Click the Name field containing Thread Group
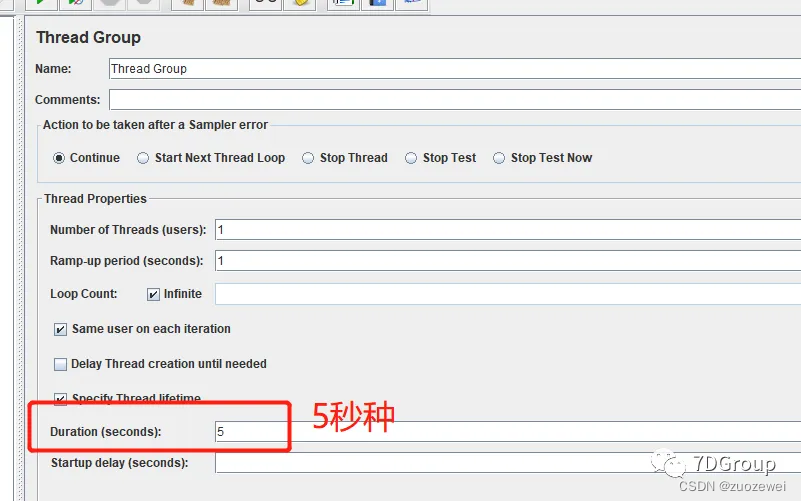 pyautogui.click(x=455, y=68)
